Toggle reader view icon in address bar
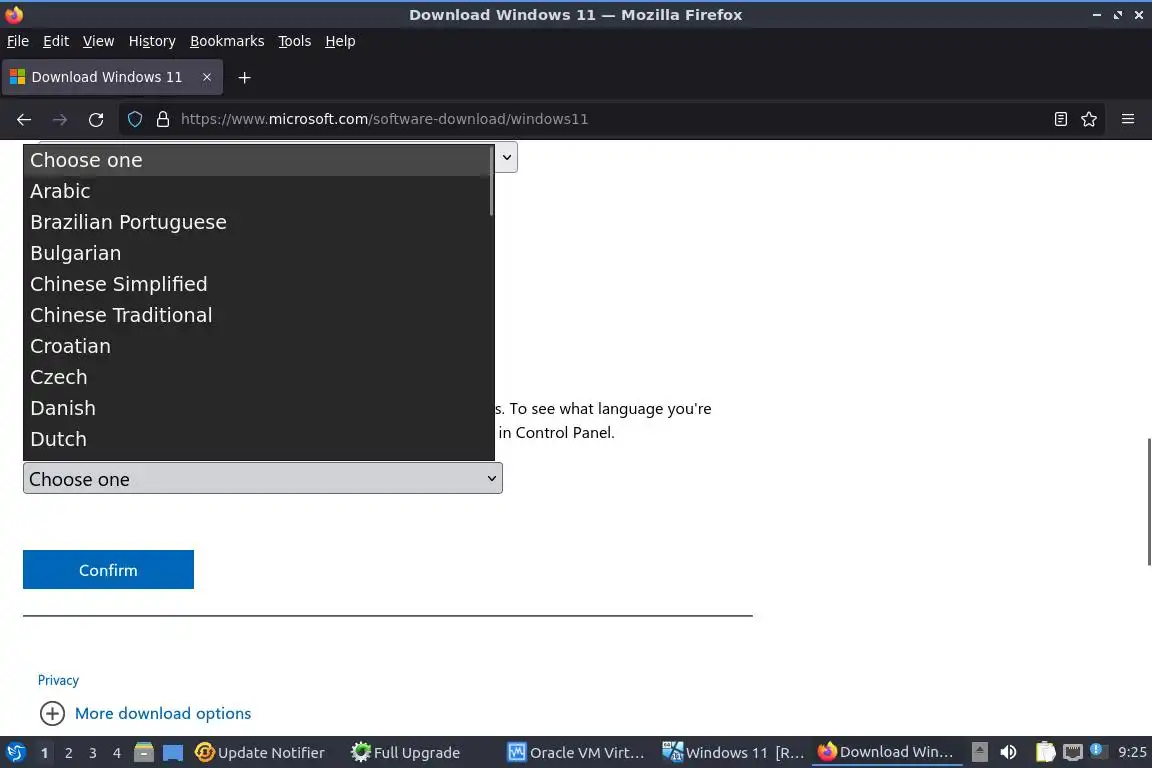The height and width of the screenshot is (768, 1152). pos(1060,119)
